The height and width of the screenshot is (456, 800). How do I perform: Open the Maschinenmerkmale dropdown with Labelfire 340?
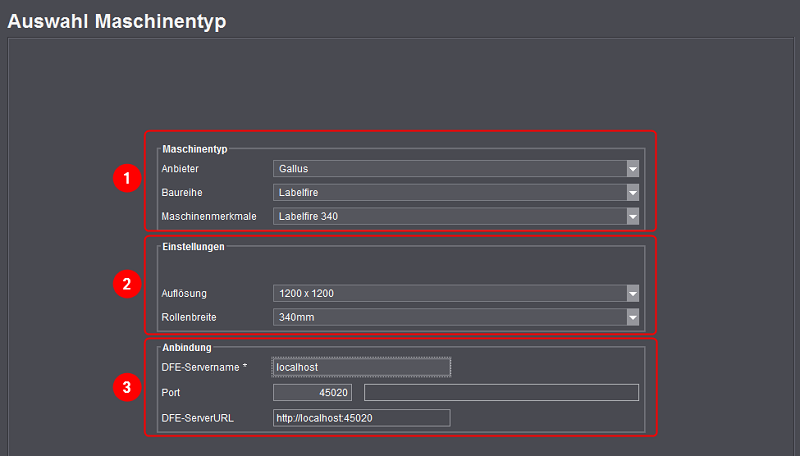[456, 216]
